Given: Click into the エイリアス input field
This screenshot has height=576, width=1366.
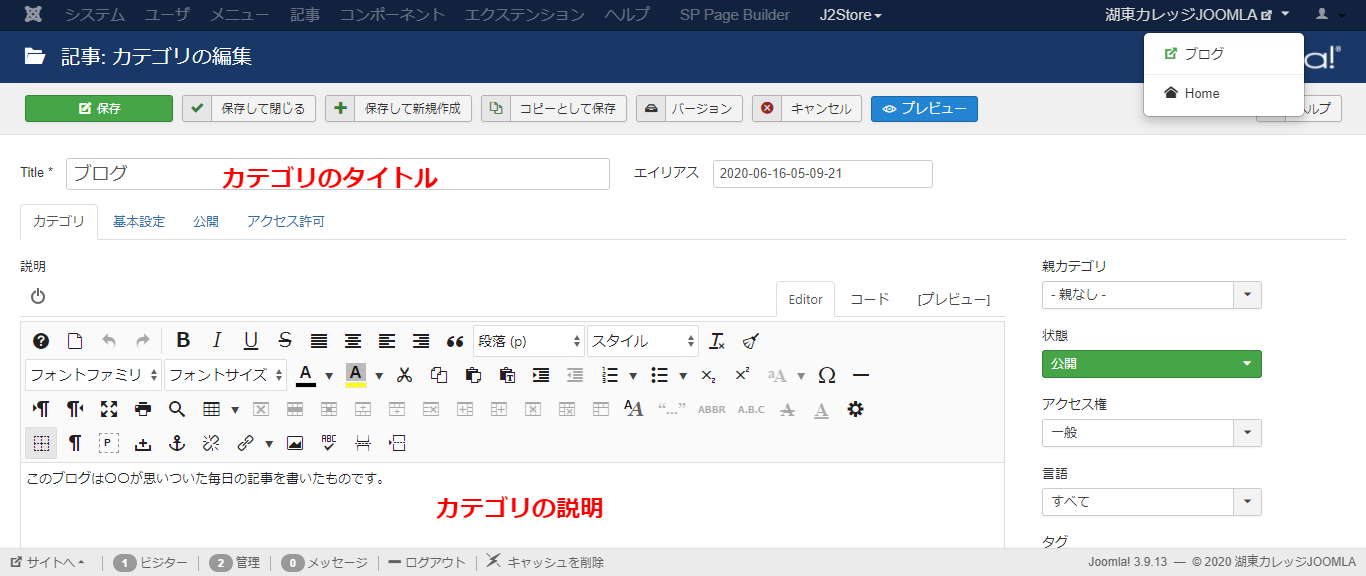Looking at the screenshot, I should click(x=822, y=173).
